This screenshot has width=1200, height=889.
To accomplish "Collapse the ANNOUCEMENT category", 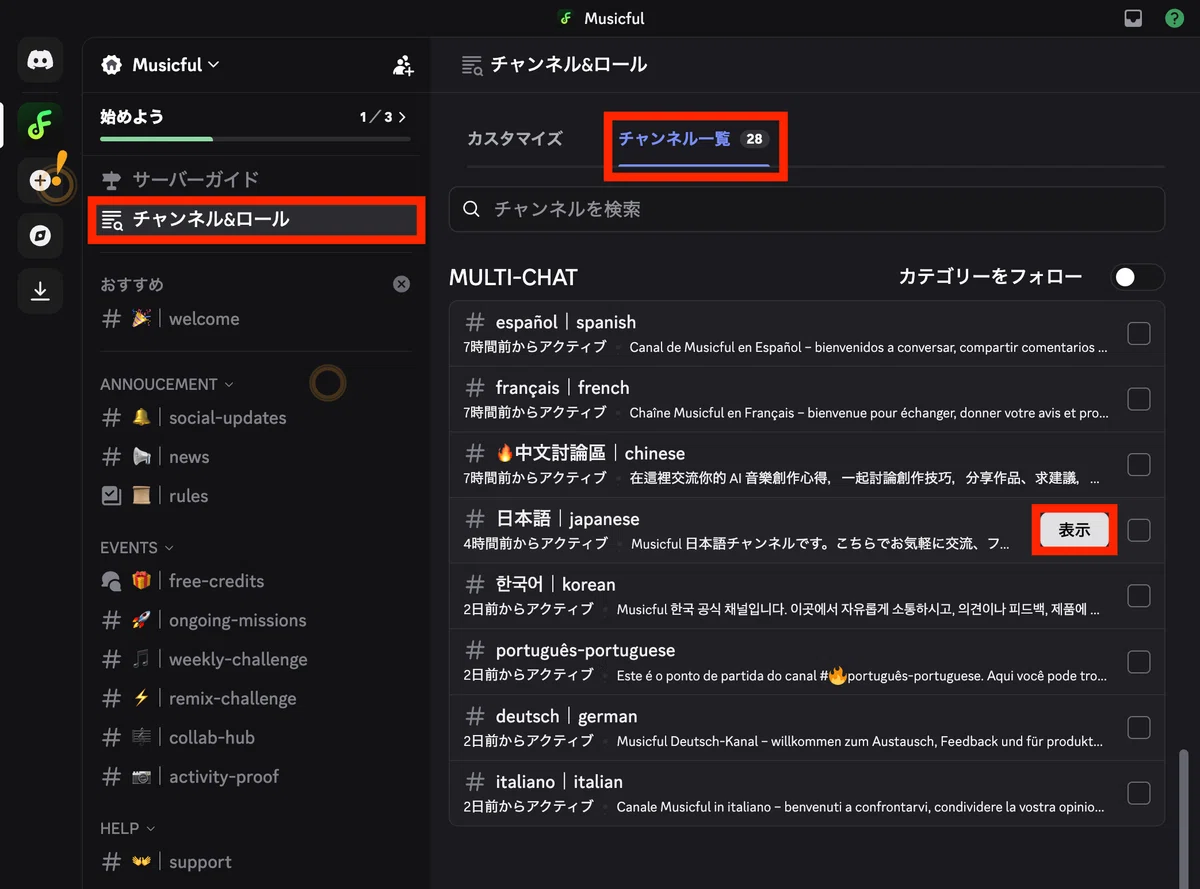I will pos(166,384).
